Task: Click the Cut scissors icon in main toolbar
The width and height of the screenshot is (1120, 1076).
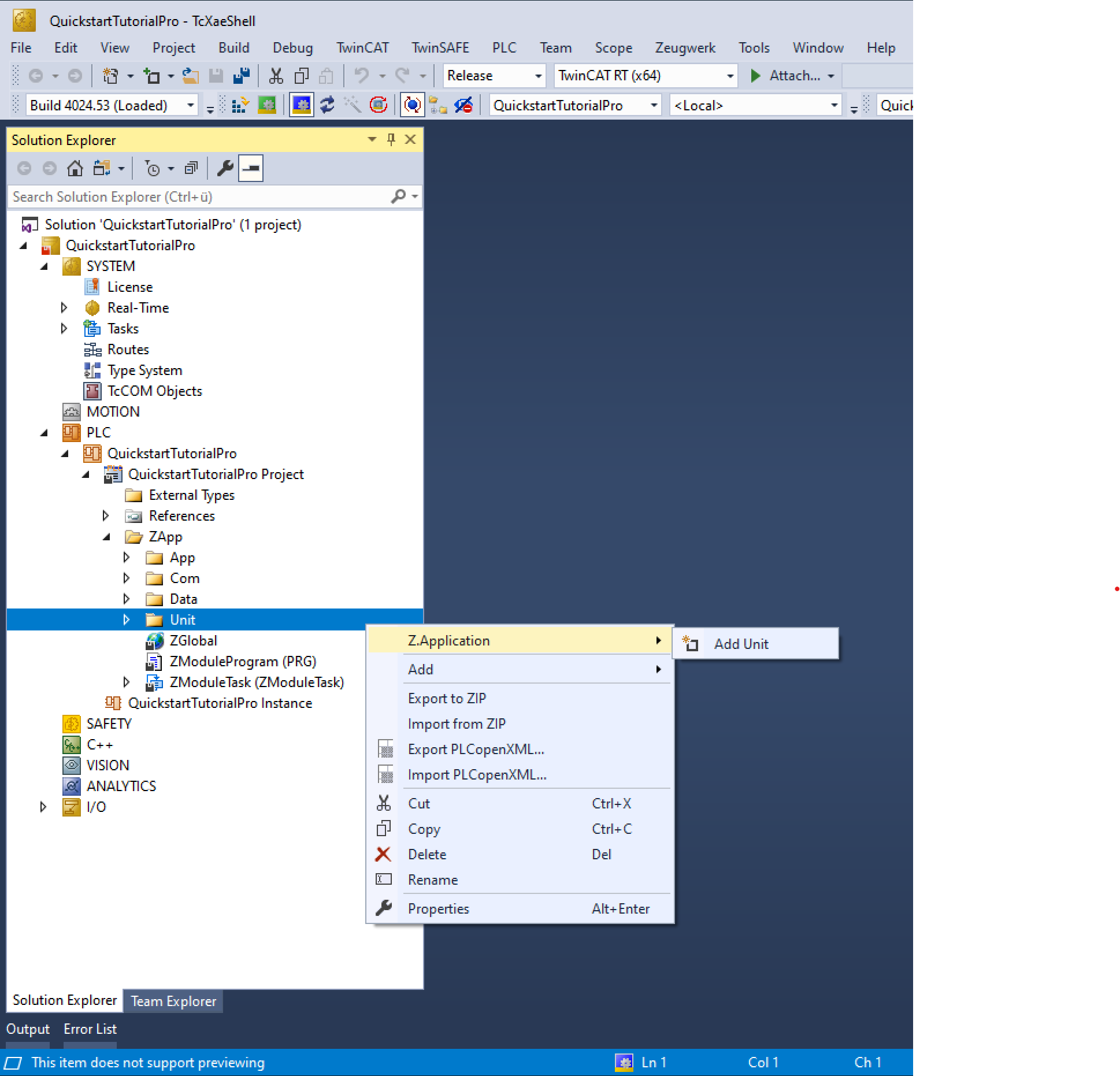Action: coord(276,76)
